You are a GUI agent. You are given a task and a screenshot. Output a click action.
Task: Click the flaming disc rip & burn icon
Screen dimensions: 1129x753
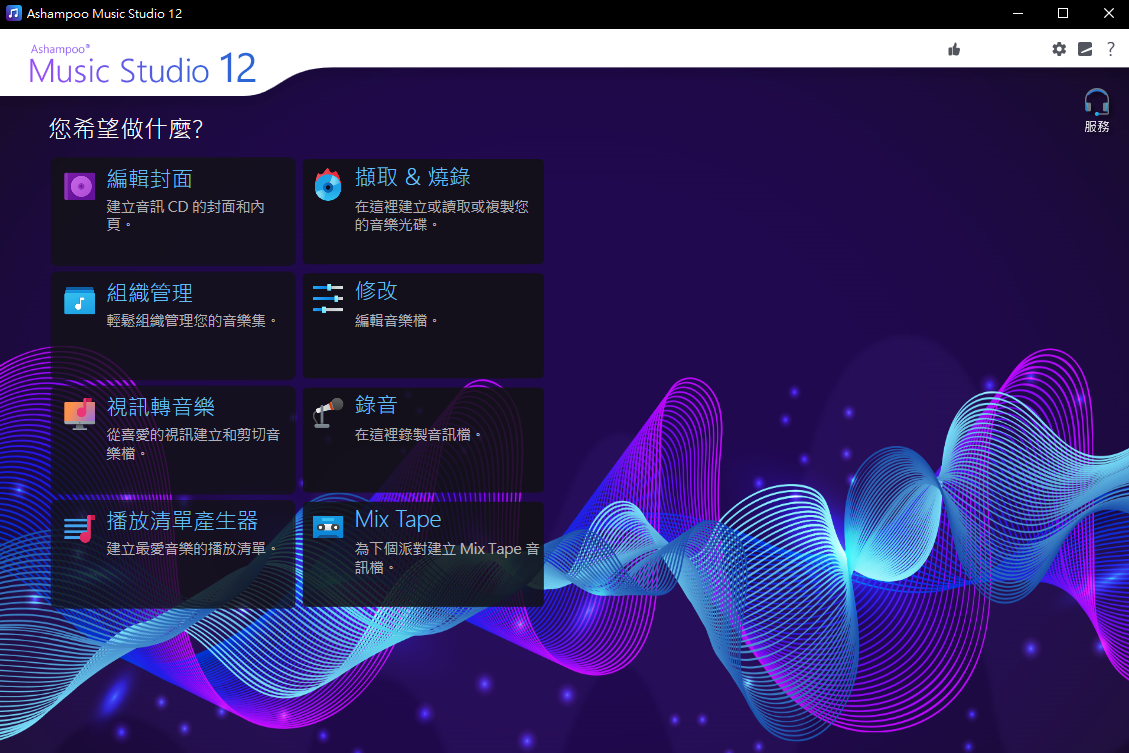pos(328,185)
